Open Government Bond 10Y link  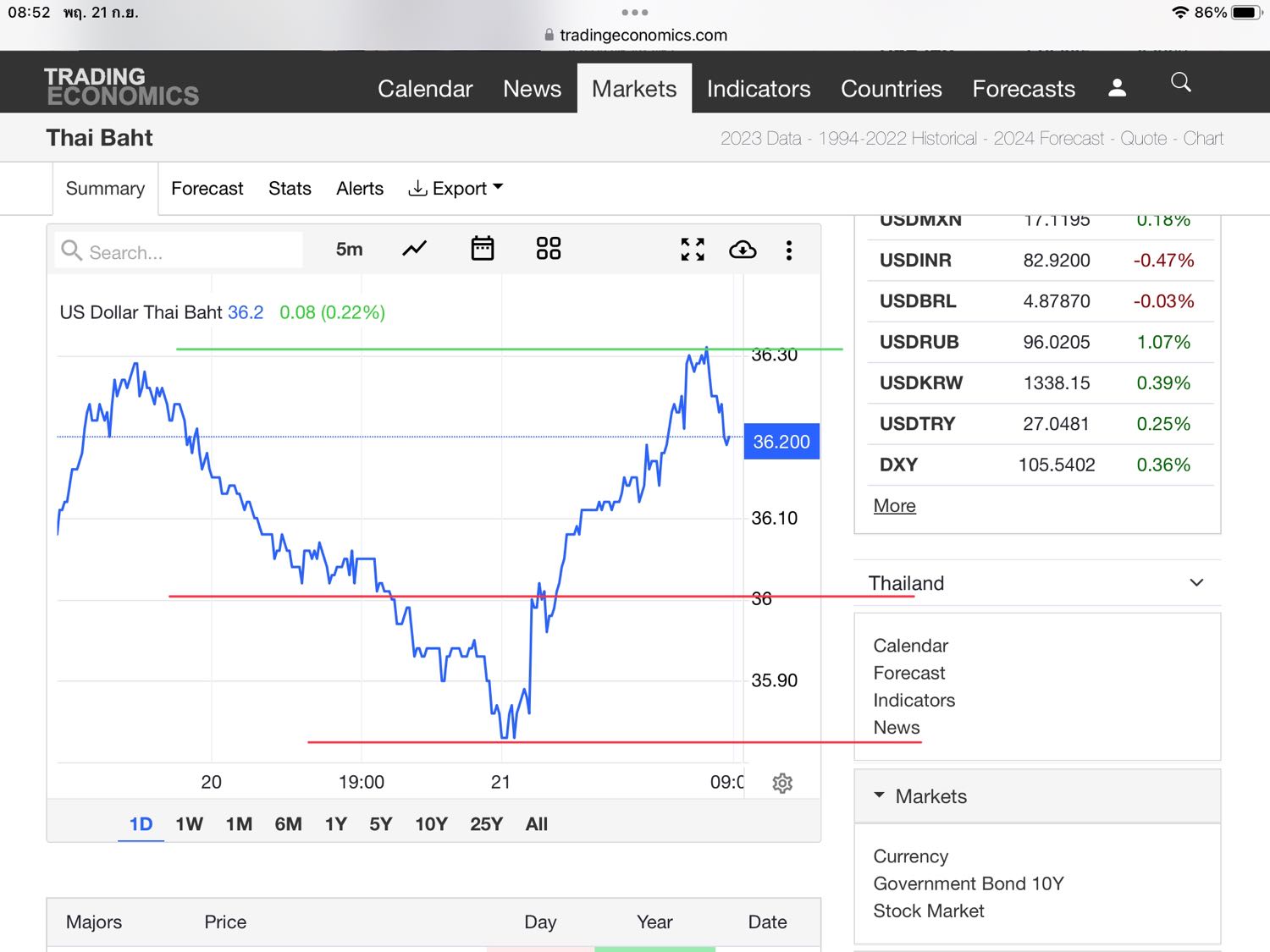tap(969, 883)
